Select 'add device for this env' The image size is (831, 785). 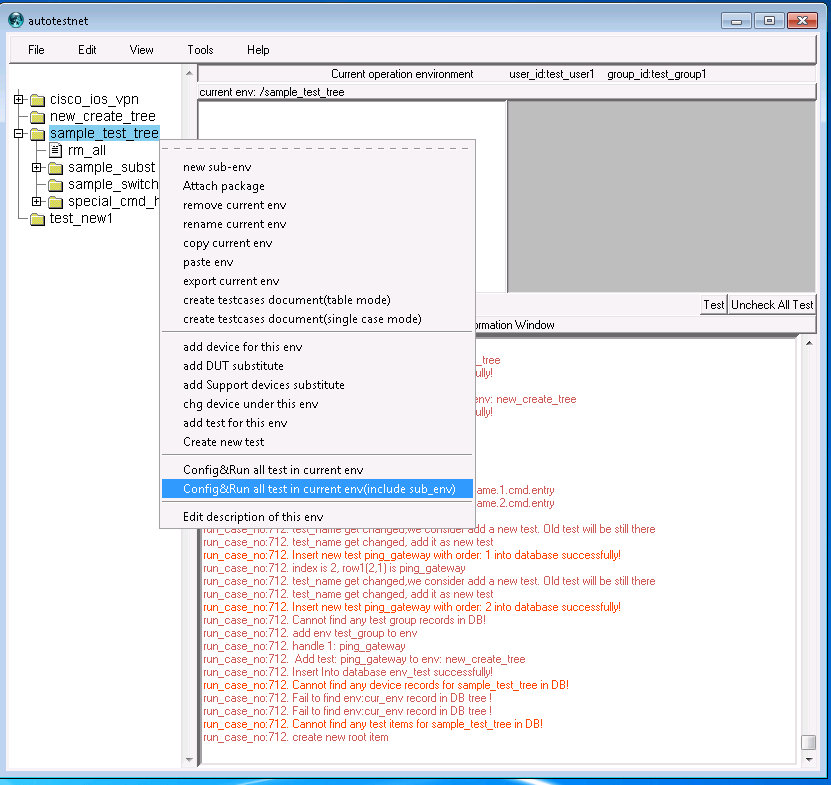[x=242, y=347]
